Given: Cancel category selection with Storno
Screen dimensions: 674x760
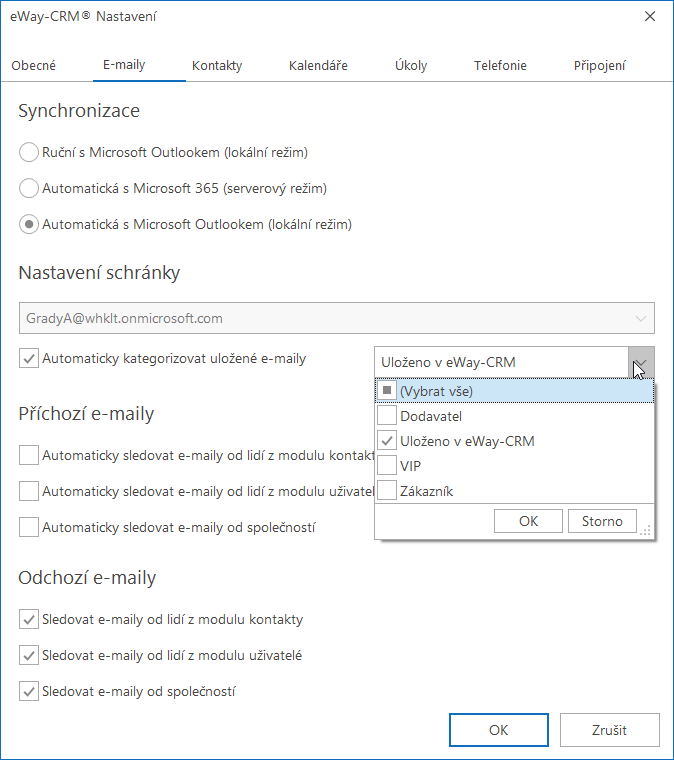Looking at the screenshot, I should click(602, 521).
